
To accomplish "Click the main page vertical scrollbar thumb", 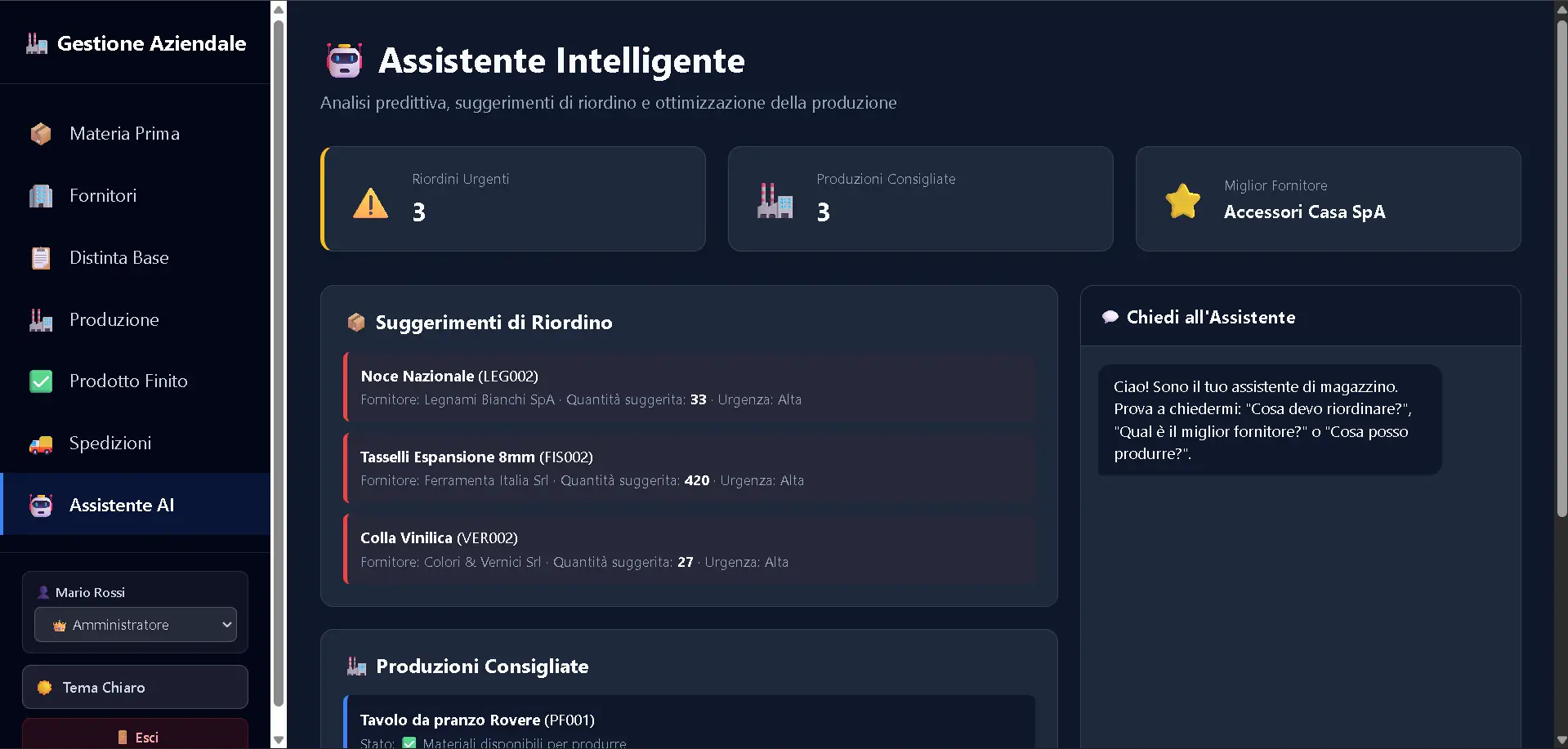I will [1561, 270].
